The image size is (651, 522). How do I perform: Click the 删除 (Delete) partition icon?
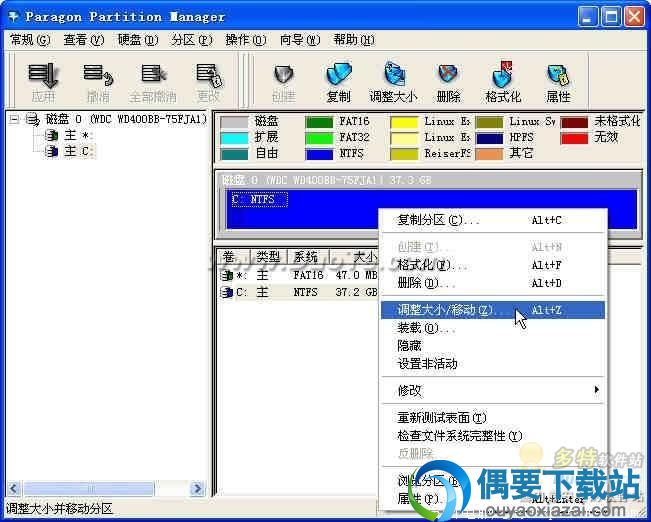coord(448,76)
